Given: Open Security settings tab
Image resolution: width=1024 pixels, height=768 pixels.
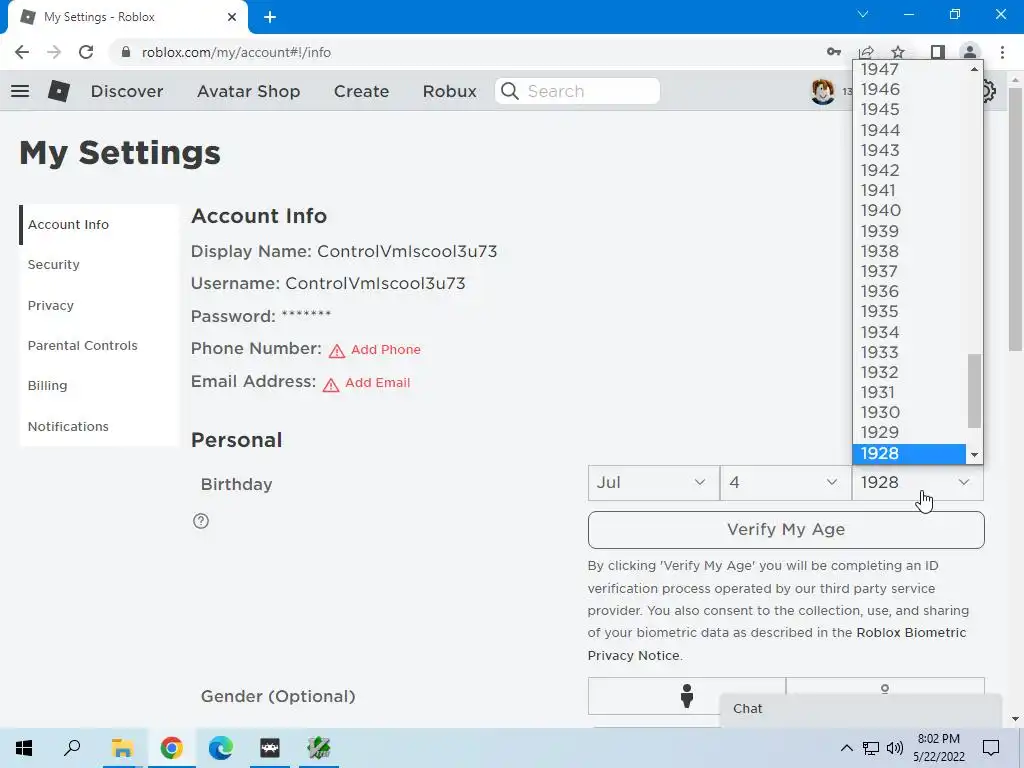Looking at the screenshot, I should click(x=99, y=264).
